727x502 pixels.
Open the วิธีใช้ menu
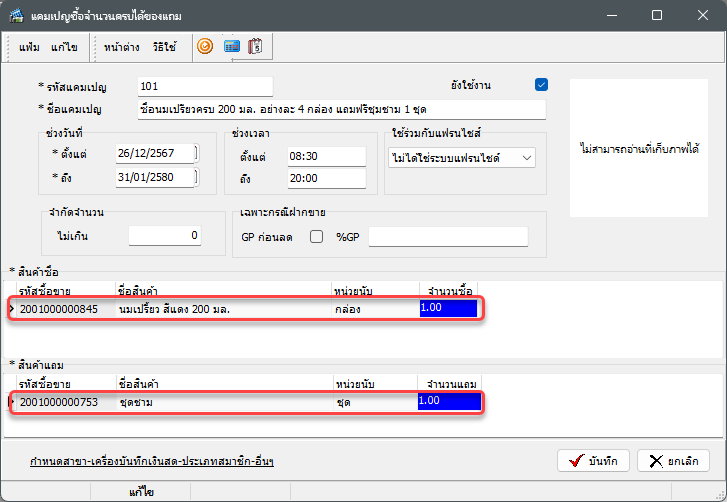pyautogui.click(x=166, y=47)
